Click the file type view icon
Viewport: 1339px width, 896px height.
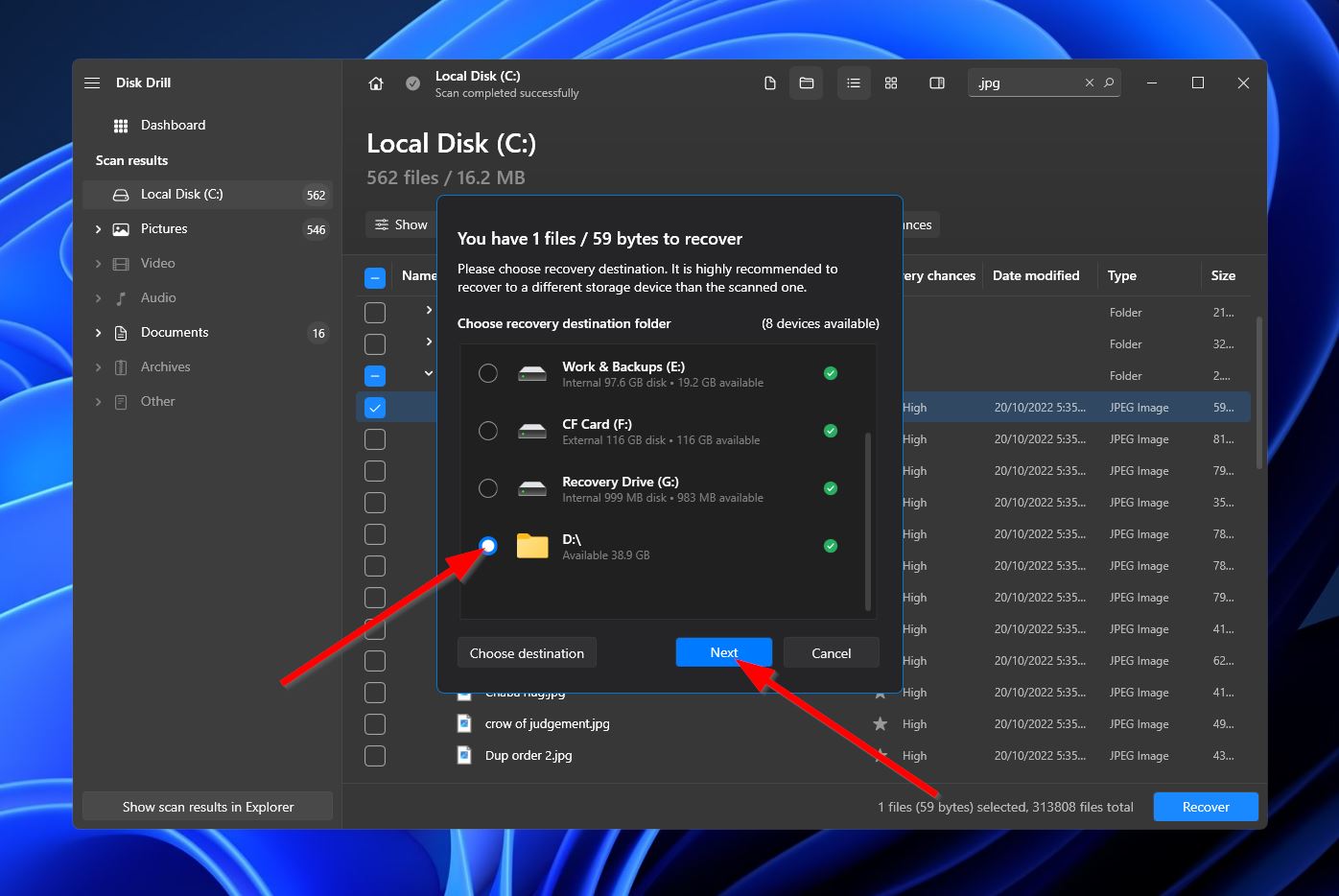tap(769, 83)
